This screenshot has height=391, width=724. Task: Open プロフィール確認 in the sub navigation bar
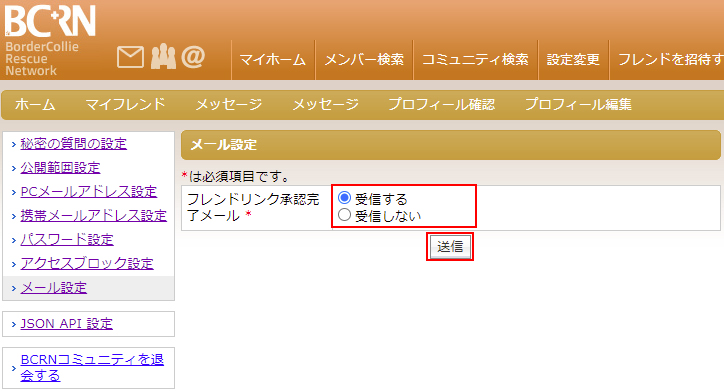(441, 104)
